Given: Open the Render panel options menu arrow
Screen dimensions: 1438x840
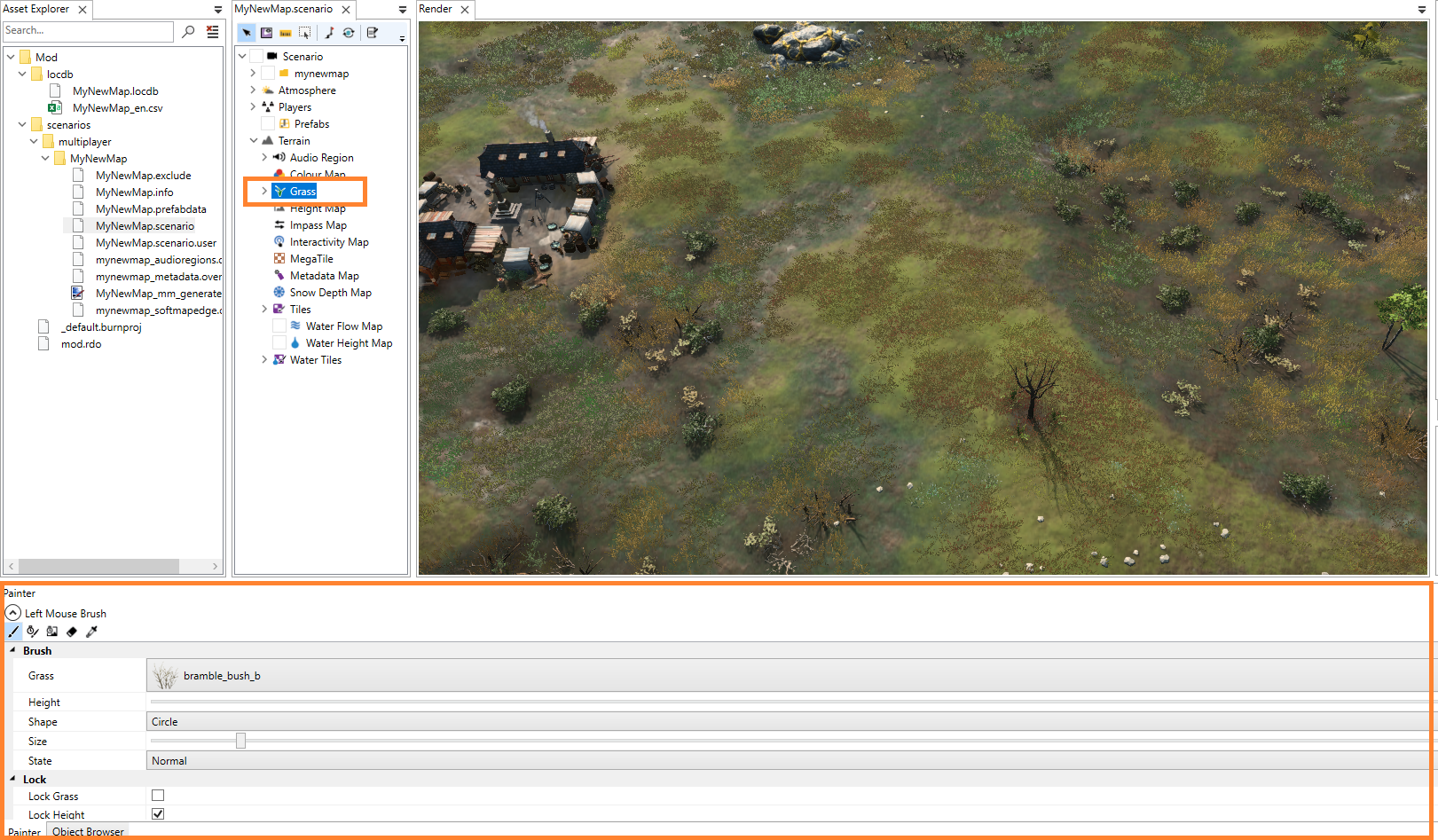Looking at the screenshot, I should [x=1423, y=10].
